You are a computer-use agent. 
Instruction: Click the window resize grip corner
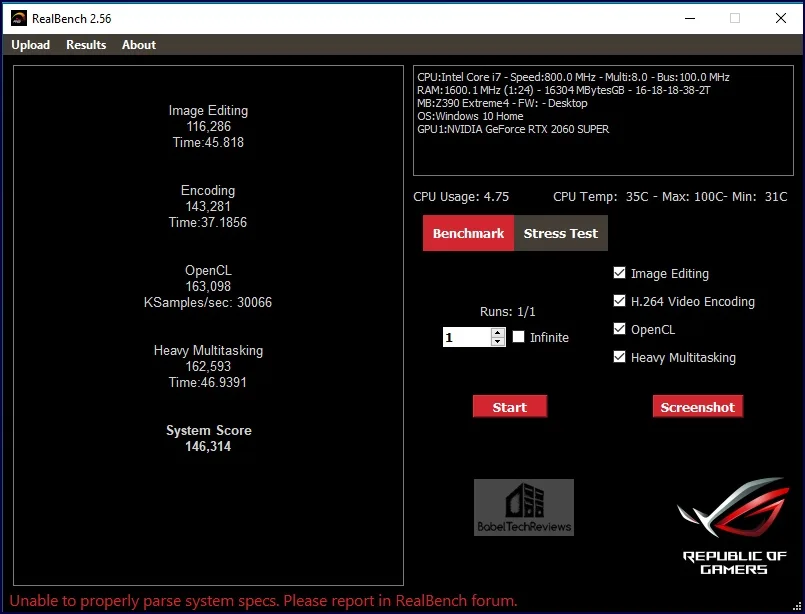point(796,606)
